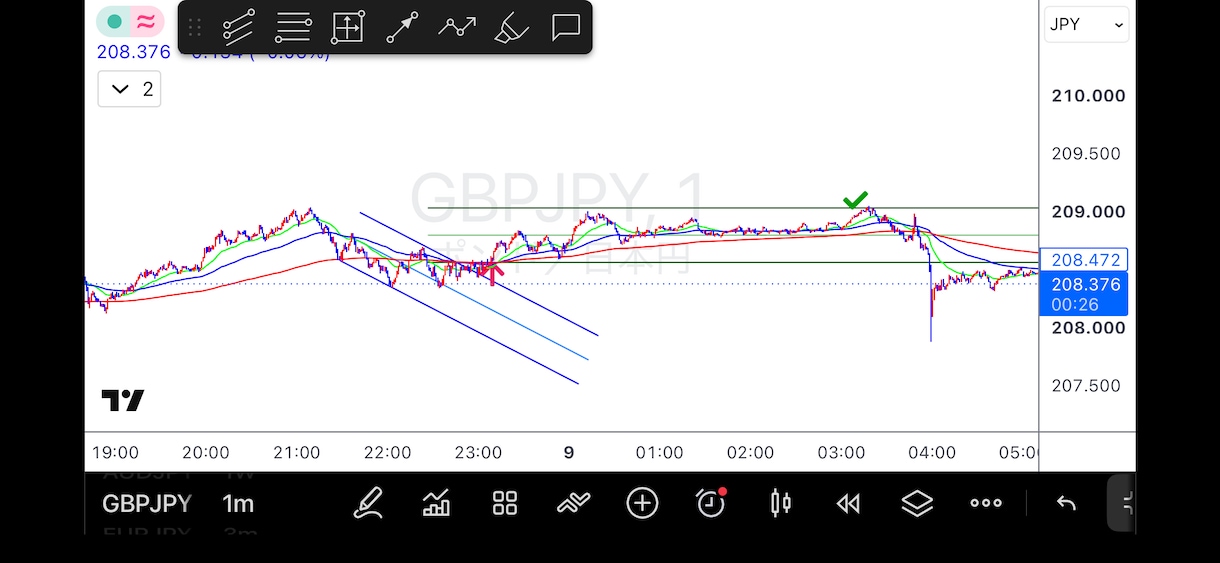Open the alarm clock alerts
The height and width of the screenshot is (563, 1220).
pyautogui.click(x=711, y=503)
